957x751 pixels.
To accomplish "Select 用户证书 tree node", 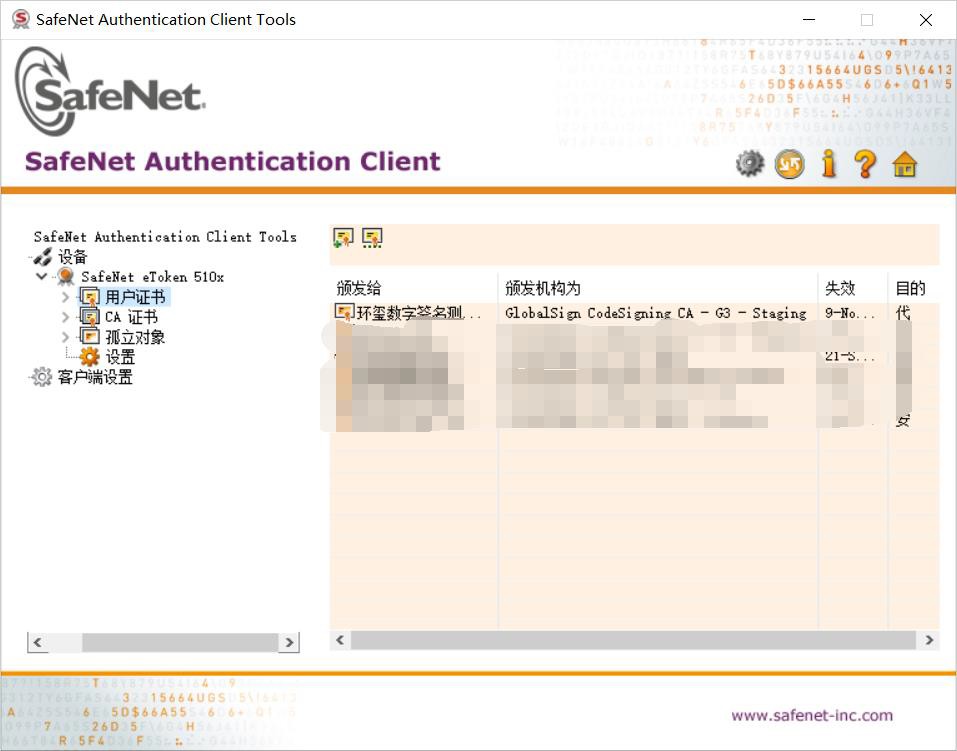I will coord(135,297).
